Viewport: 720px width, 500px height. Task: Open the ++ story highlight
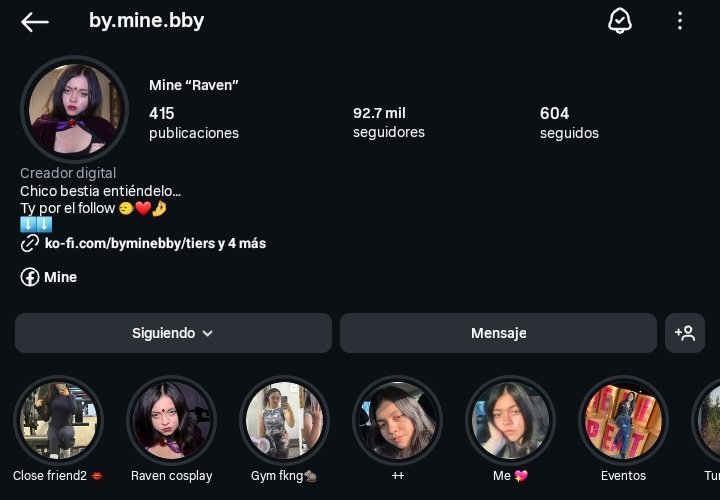coord(397,421)
